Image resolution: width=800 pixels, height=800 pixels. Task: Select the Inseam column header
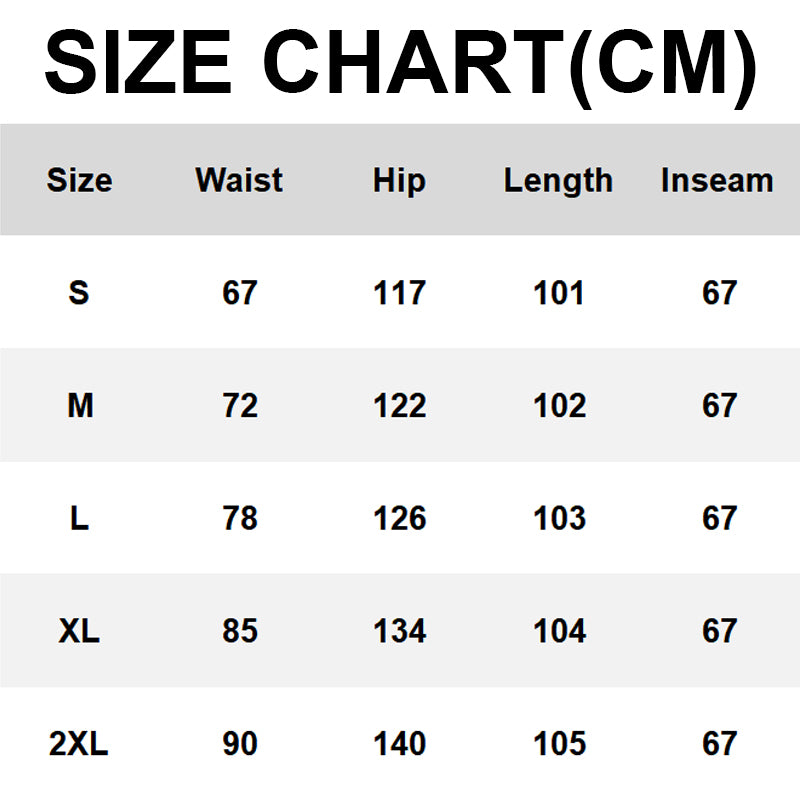pos(717,180)
